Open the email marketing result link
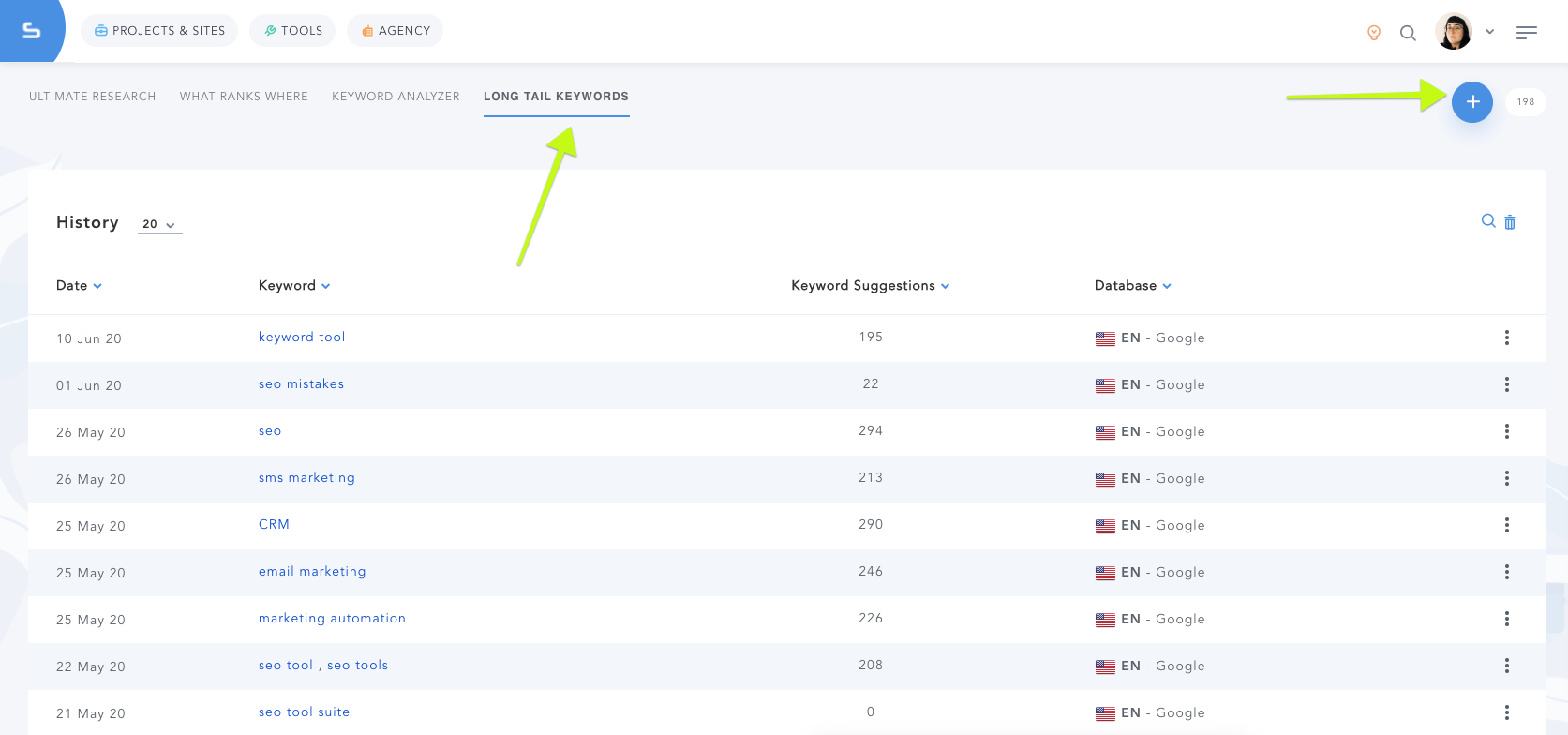Image resolution: width=1568 pixels, height=735 pixels. 312,571
